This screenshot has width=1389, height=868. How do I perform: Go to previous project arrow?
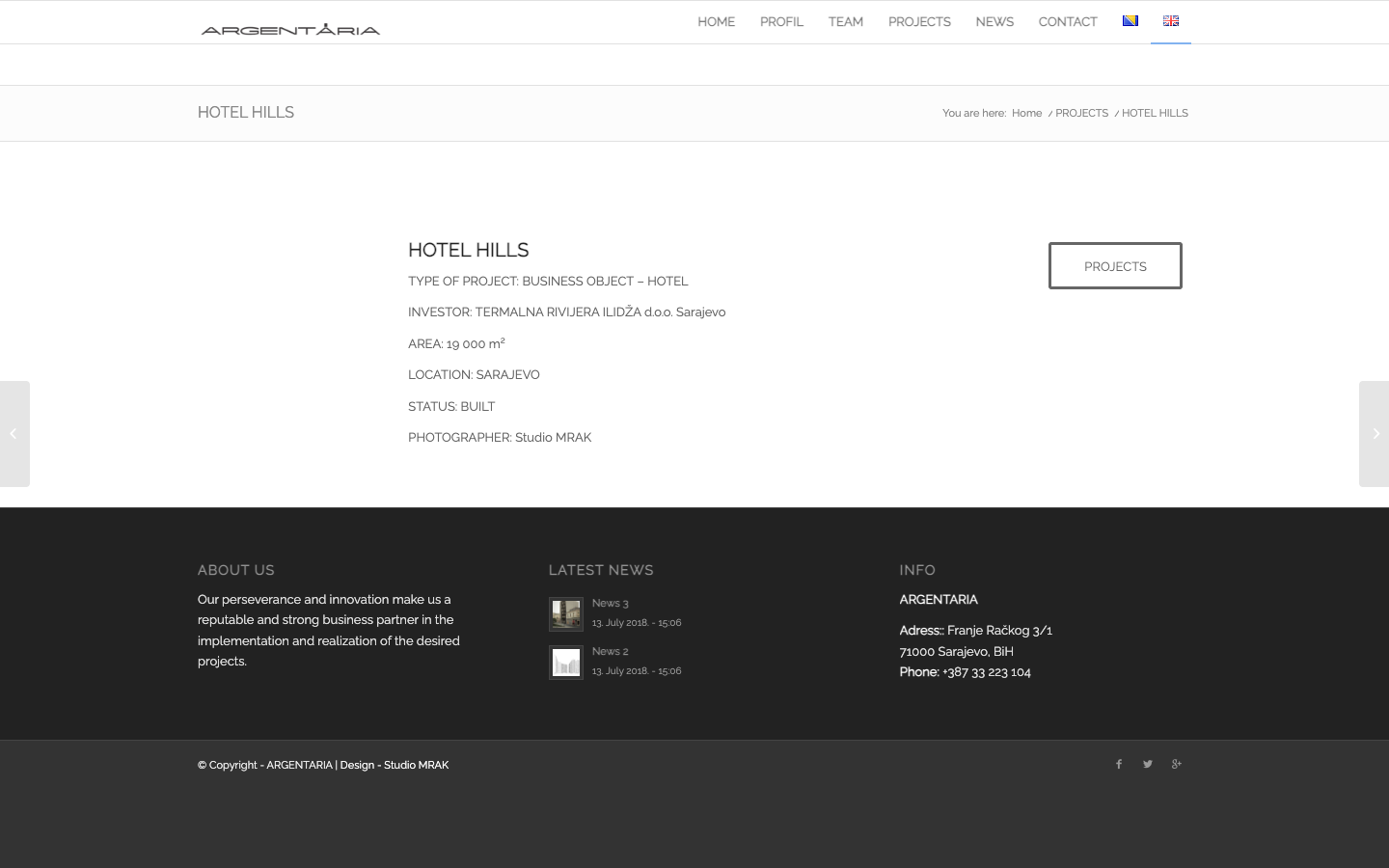[x=14, y=434]
